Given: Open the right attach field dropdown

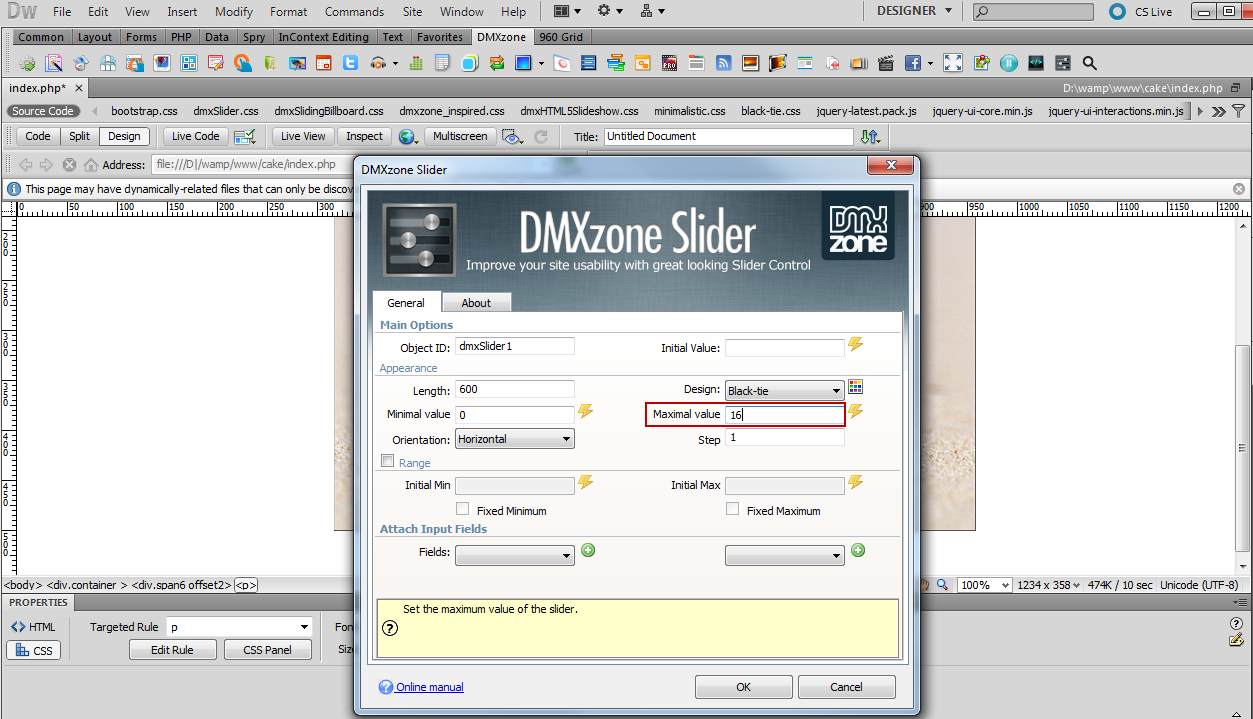Looking at the screenshot, I should (785, 554).
